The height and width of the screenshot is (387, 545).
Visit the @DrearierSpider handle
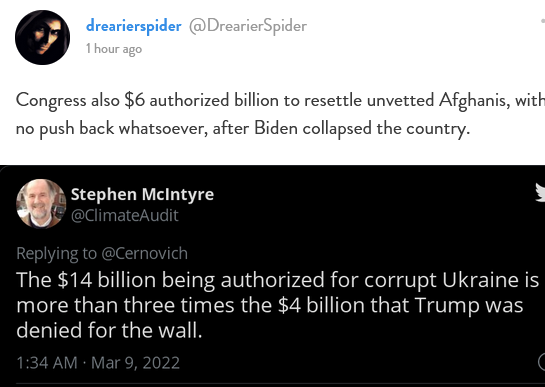tap(248, 26)
